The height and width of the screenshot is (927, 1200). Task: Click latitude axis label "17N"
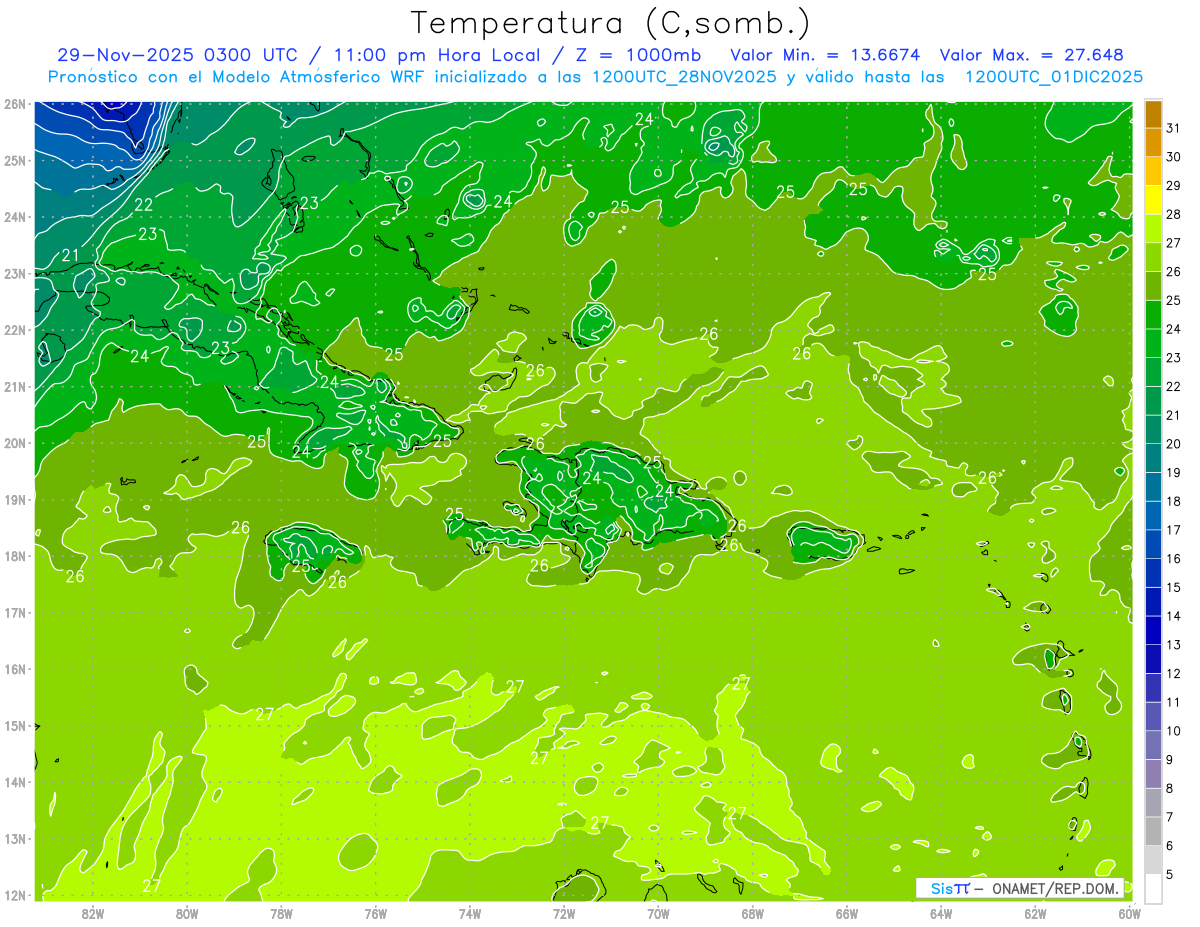[14, 613]
